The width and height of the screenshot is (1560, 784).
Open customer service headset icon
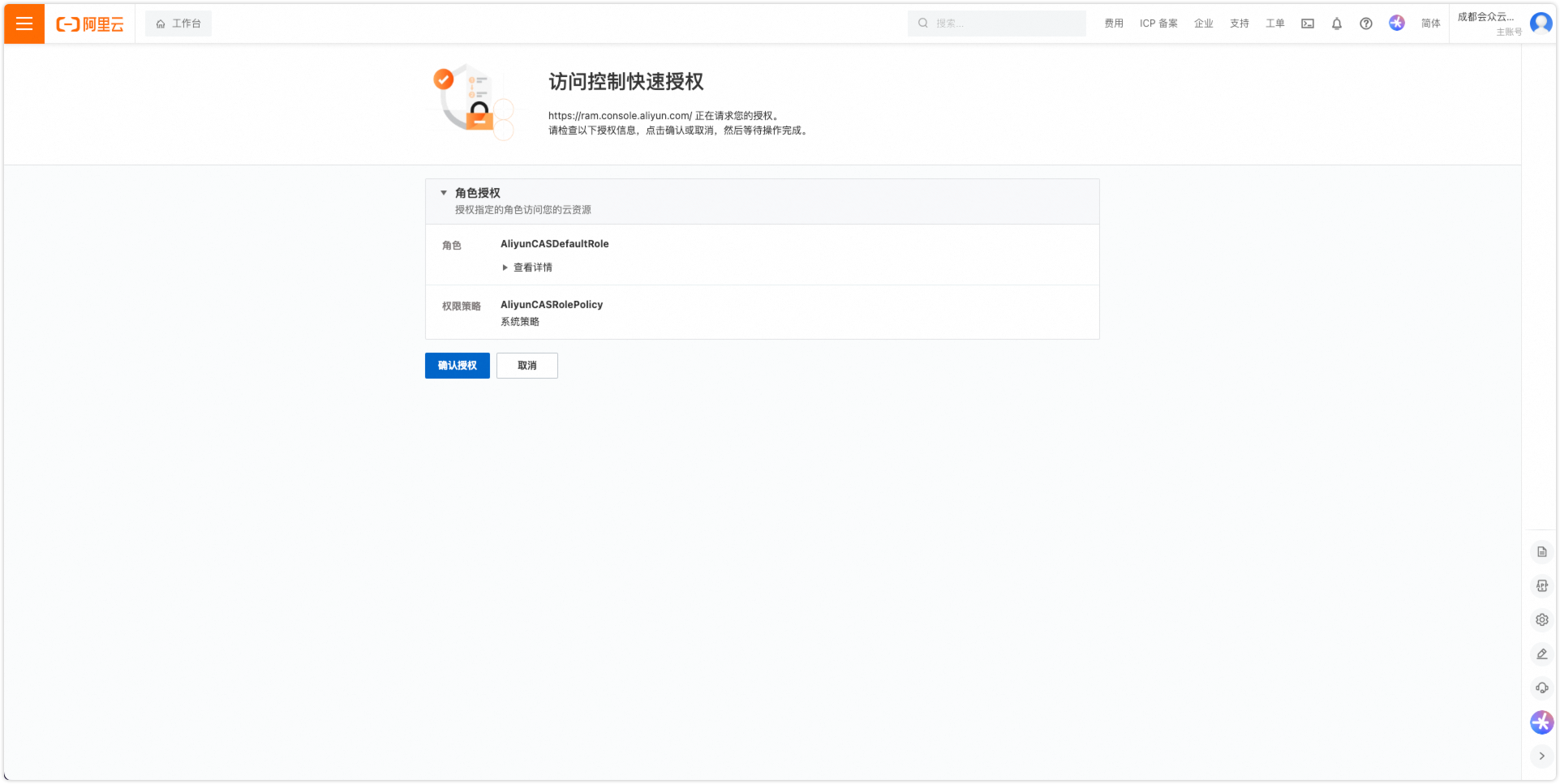tap(1541, 688)
